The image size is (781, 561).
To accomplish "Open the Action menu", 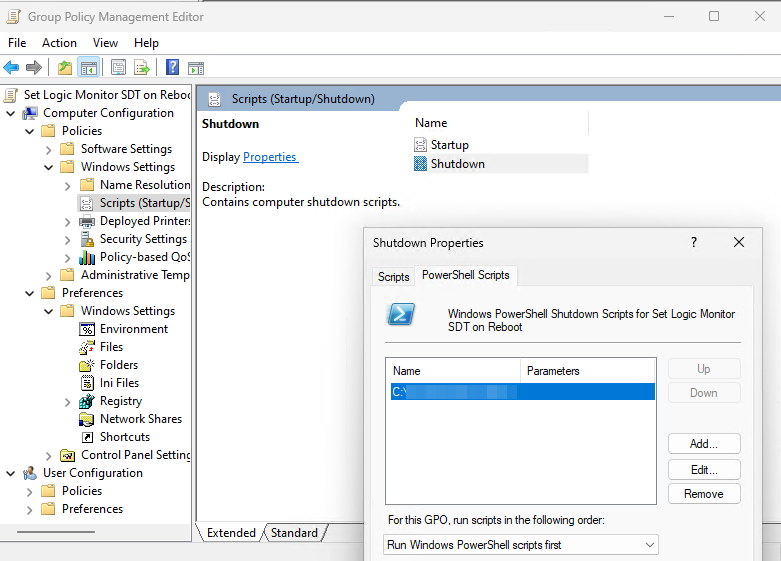I will point(59,43).
